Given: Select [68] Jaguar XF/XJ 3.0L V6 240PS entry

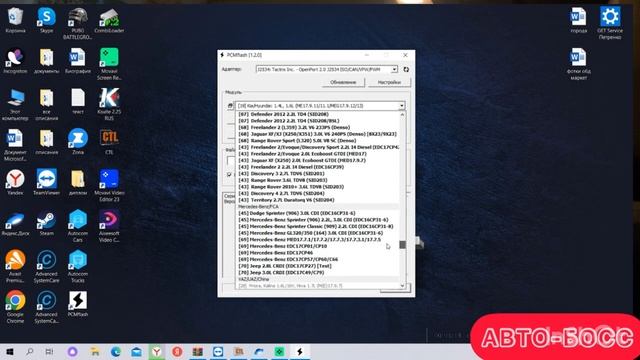Looking at the screenshot, I should (317, 134).
